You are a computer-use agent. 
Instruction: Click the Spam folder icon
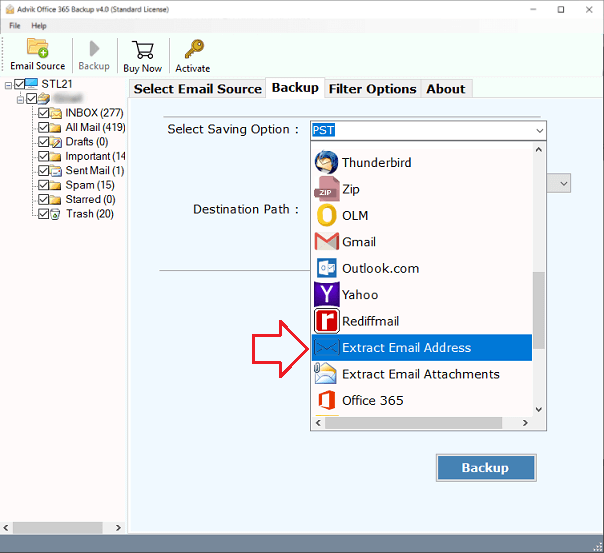coord(56,186)
